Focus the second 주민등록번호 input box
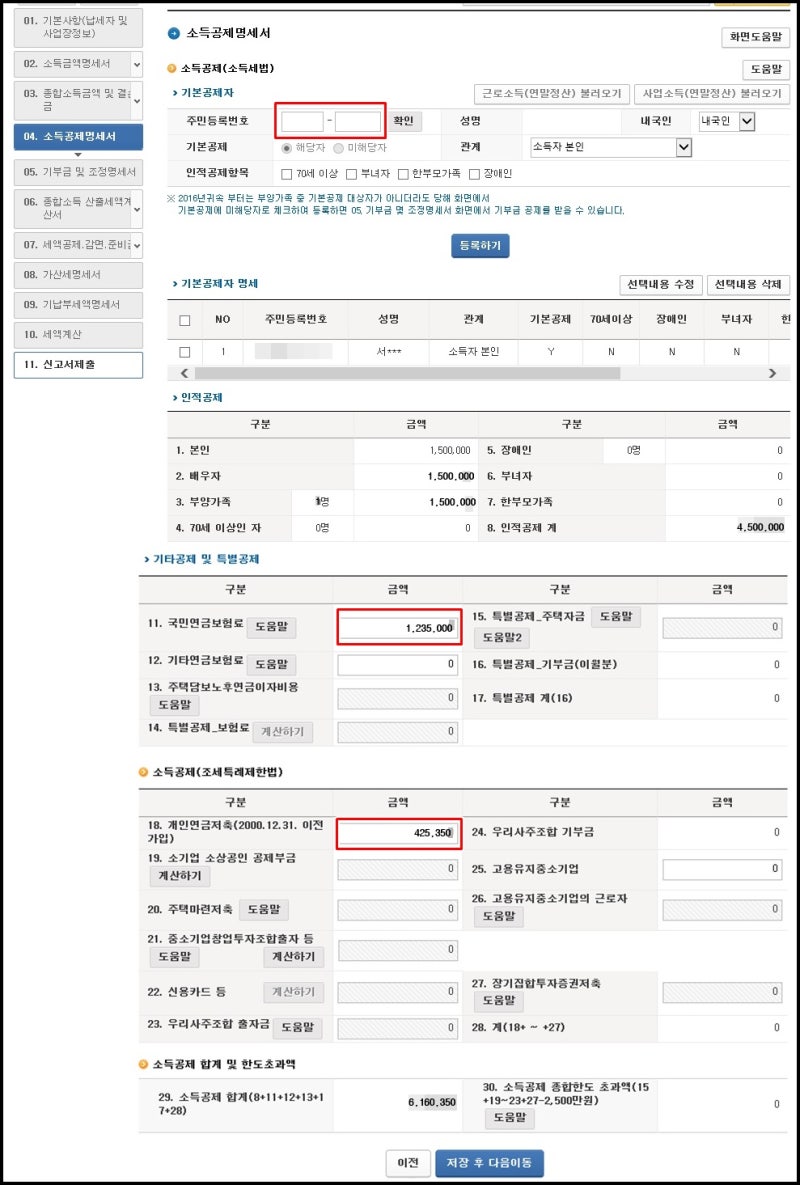Viewport: 800px width, 1185px height. tap(357, 122)
